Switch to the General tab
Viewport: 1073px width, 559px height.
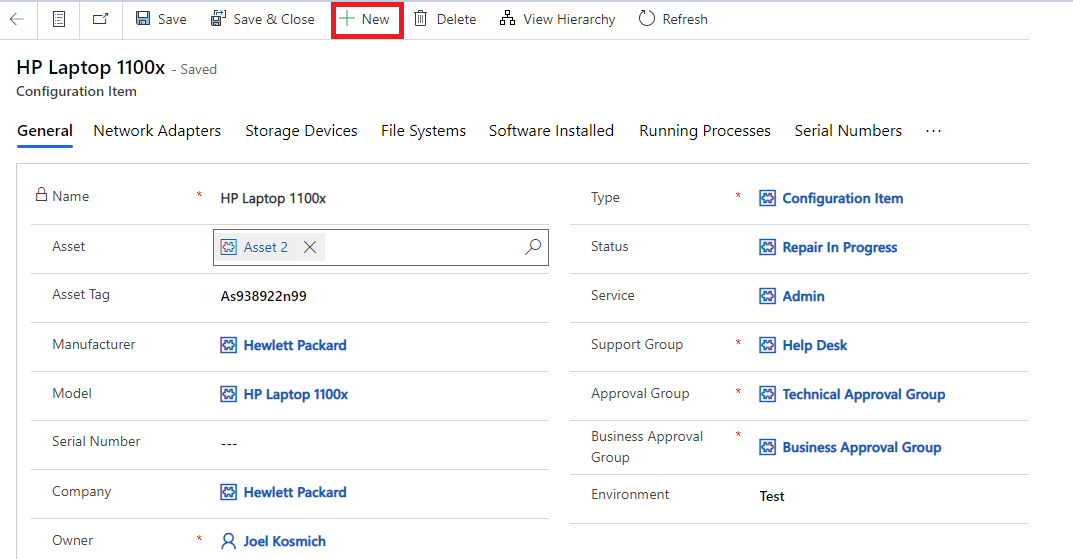click(x=45, y=131)
